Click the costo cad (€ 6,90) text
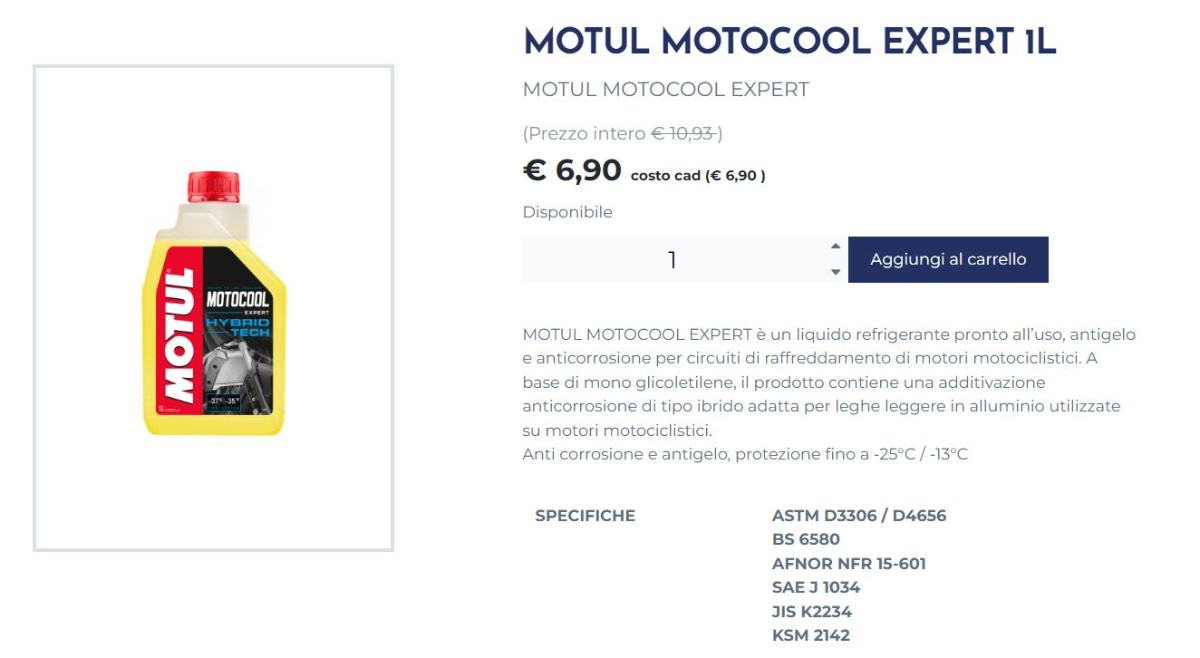Screen dimensions: 1200x658 [x=698, y=176]
